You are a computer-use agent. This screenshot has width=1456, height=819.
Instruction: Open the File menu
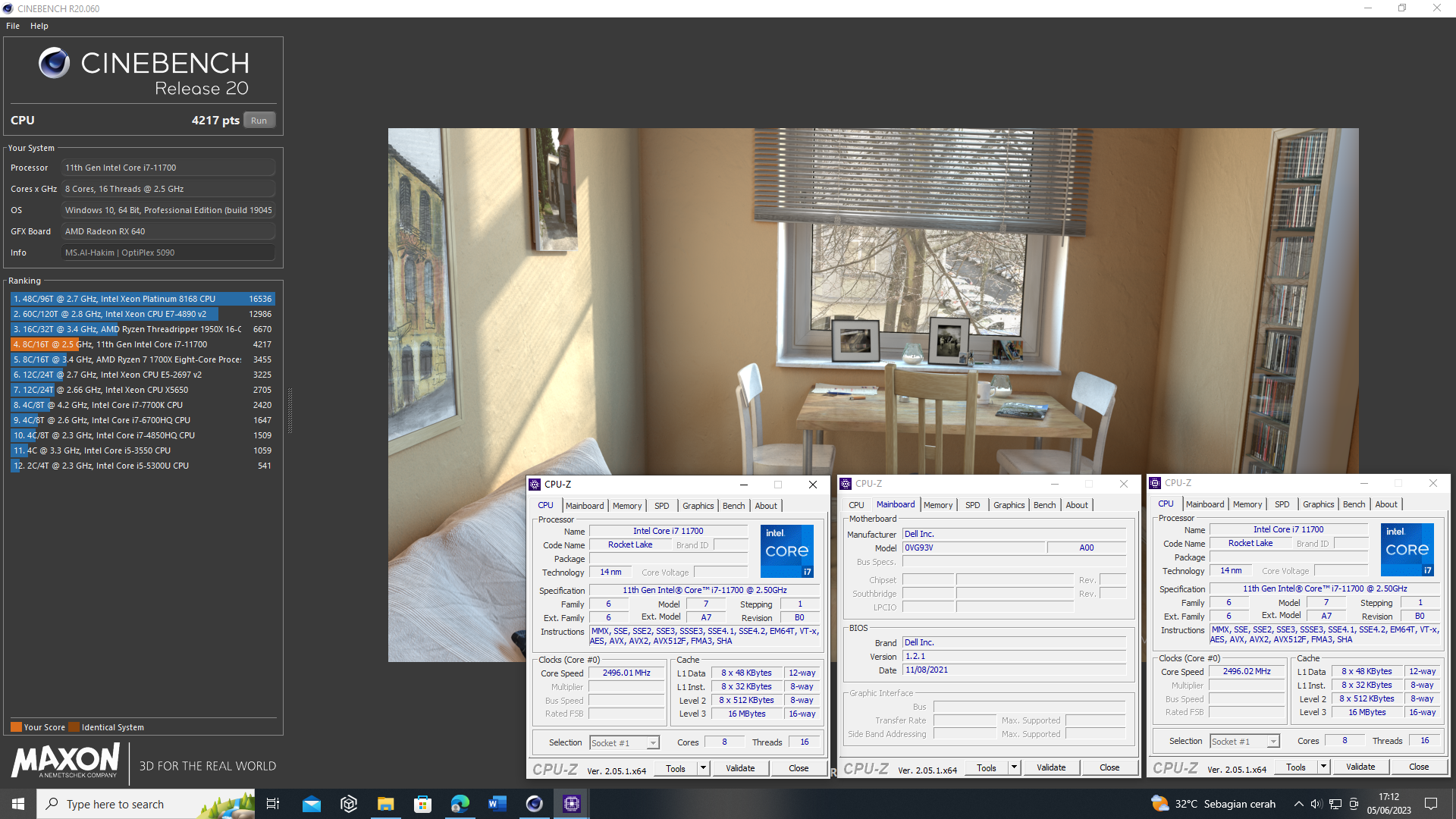(13, 26)
